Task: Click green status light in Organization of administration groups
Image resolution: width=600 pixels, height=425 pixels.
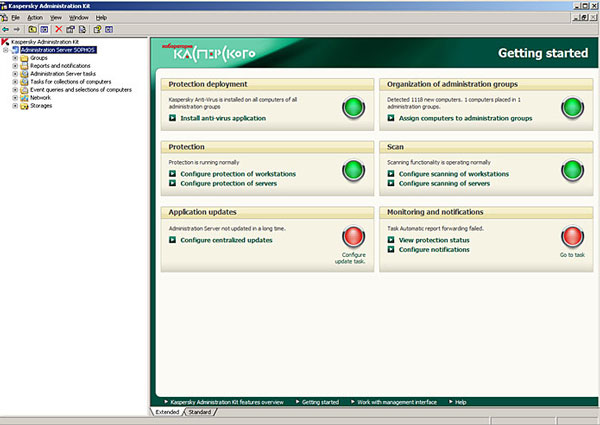Action: tap(572, 107)
